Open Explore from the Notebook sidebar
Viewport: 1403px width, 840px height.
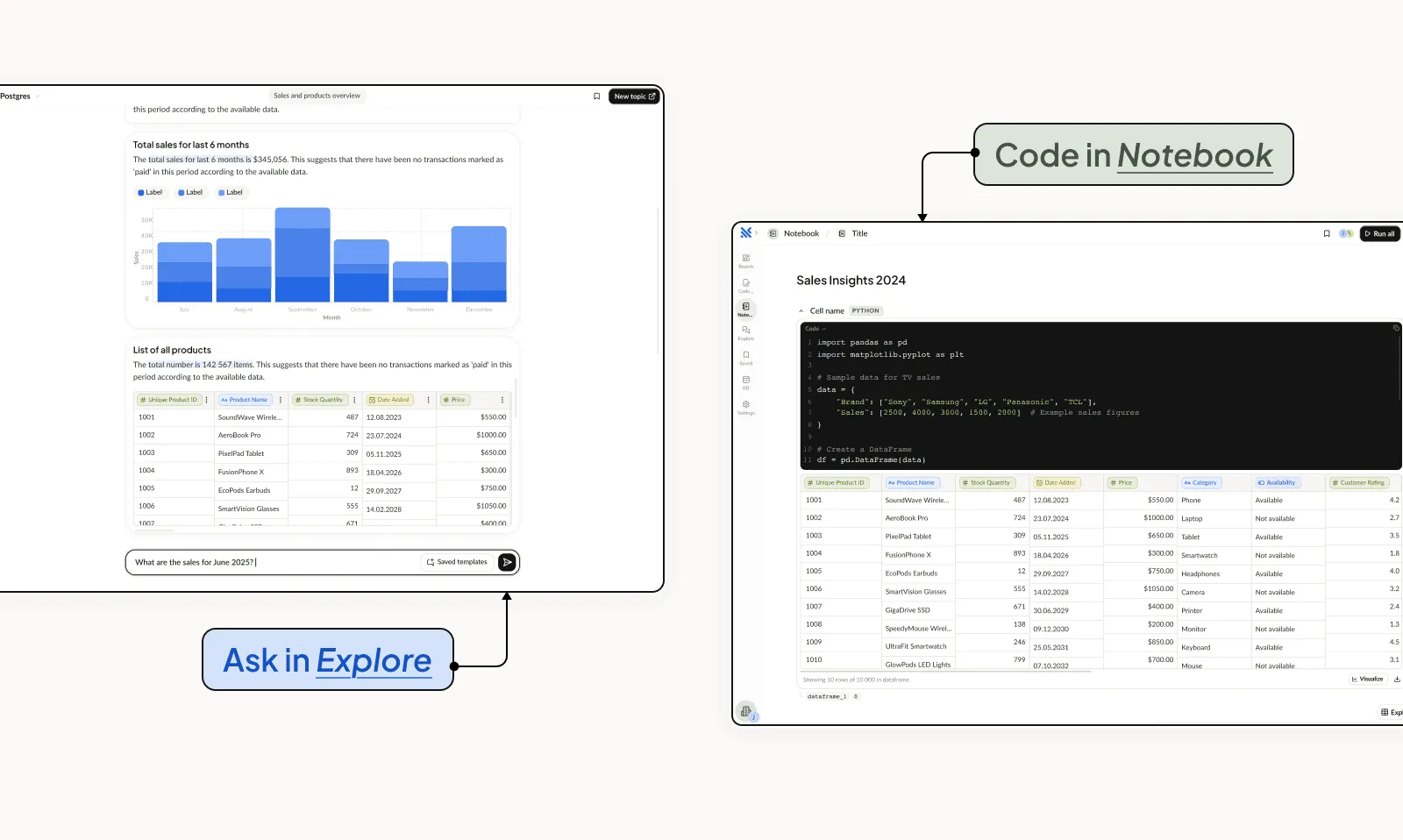coord(746,333)
